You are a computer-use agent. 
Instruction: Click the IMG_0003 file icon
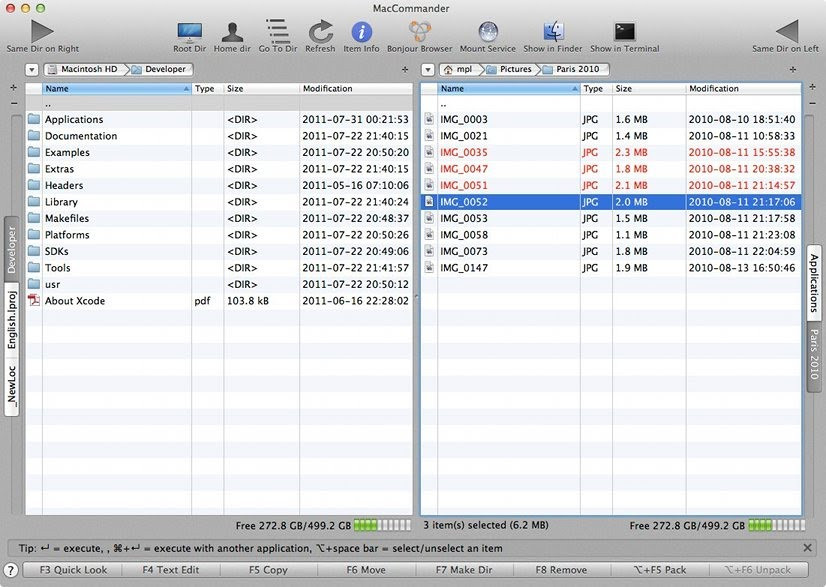pyautogui.click(x=429, y=119)
